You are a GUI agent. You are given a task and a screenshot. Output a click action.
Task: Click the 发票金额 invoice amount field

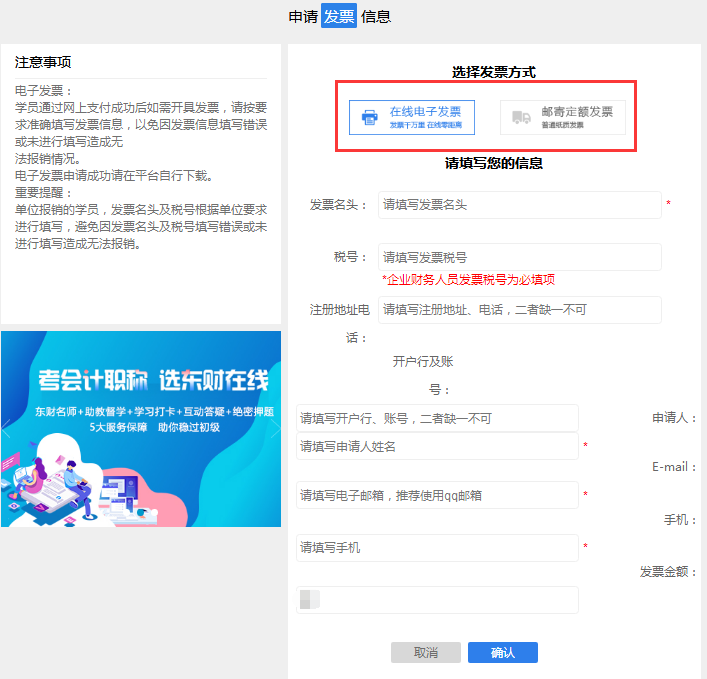point(438,600)
